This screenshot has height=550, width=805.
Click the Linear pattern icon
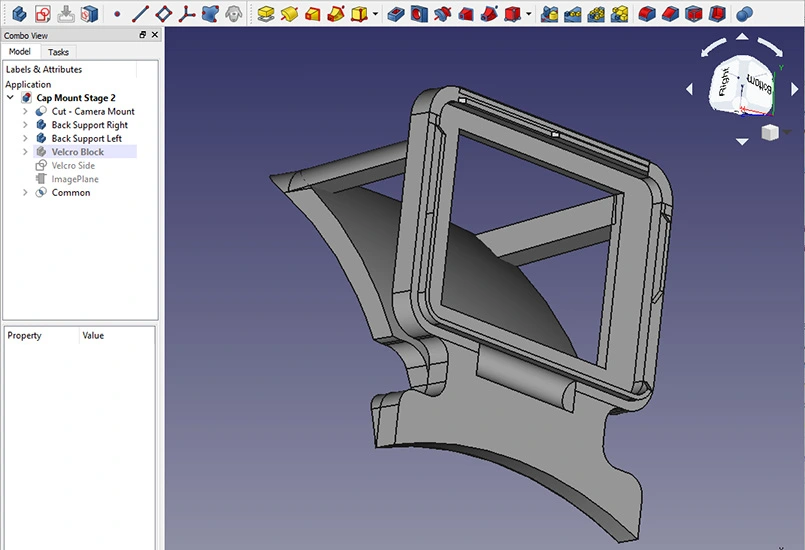point(572,14)
